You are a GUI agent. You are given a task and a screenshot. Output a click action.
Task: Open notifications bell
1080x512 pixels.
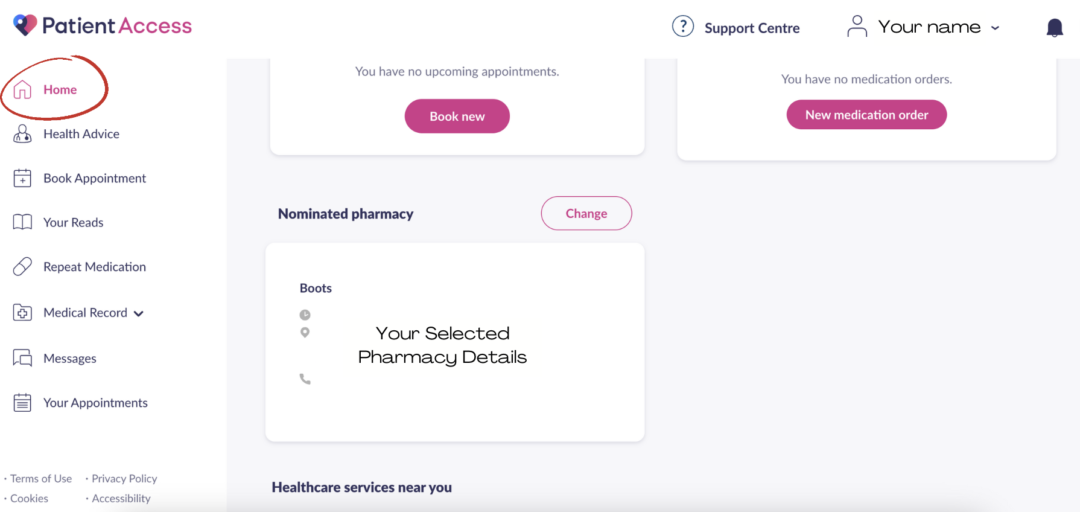(1054, 28)
